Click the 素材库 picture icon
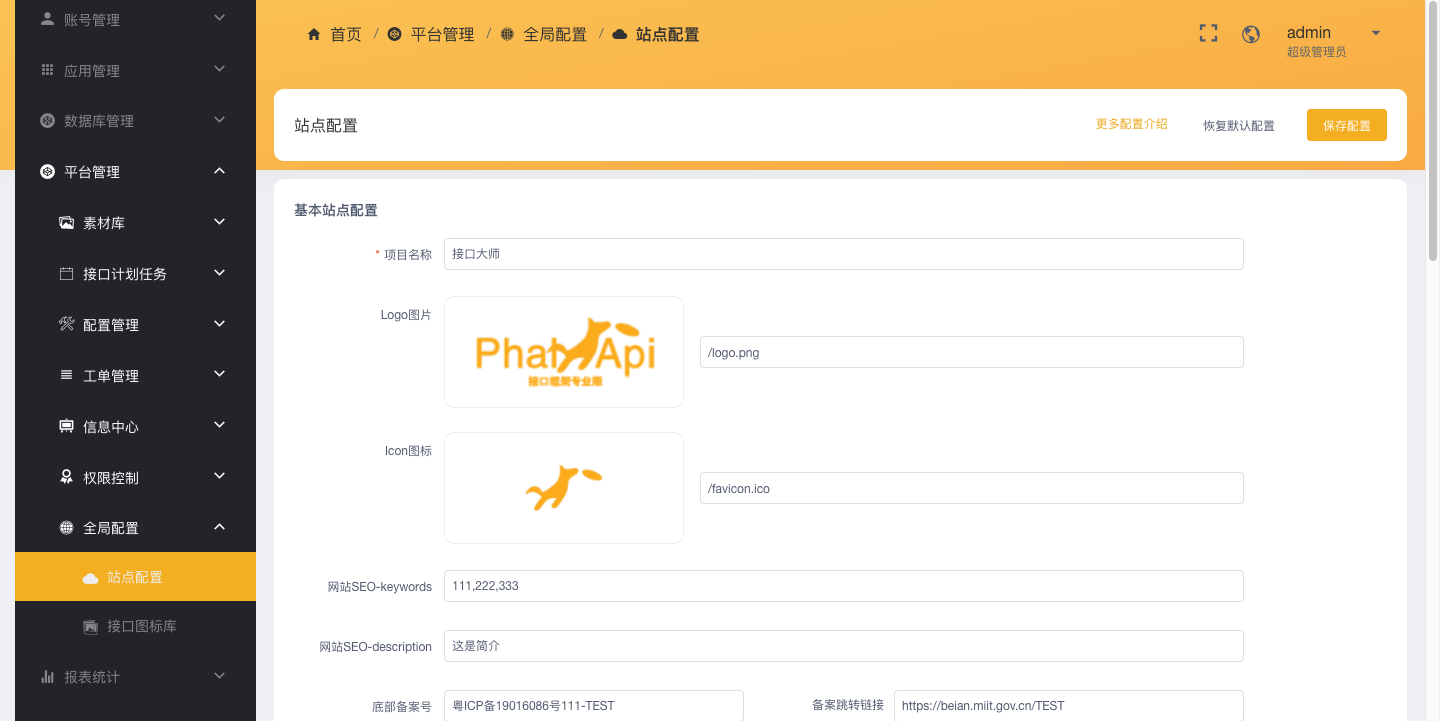 coord(66,223)
